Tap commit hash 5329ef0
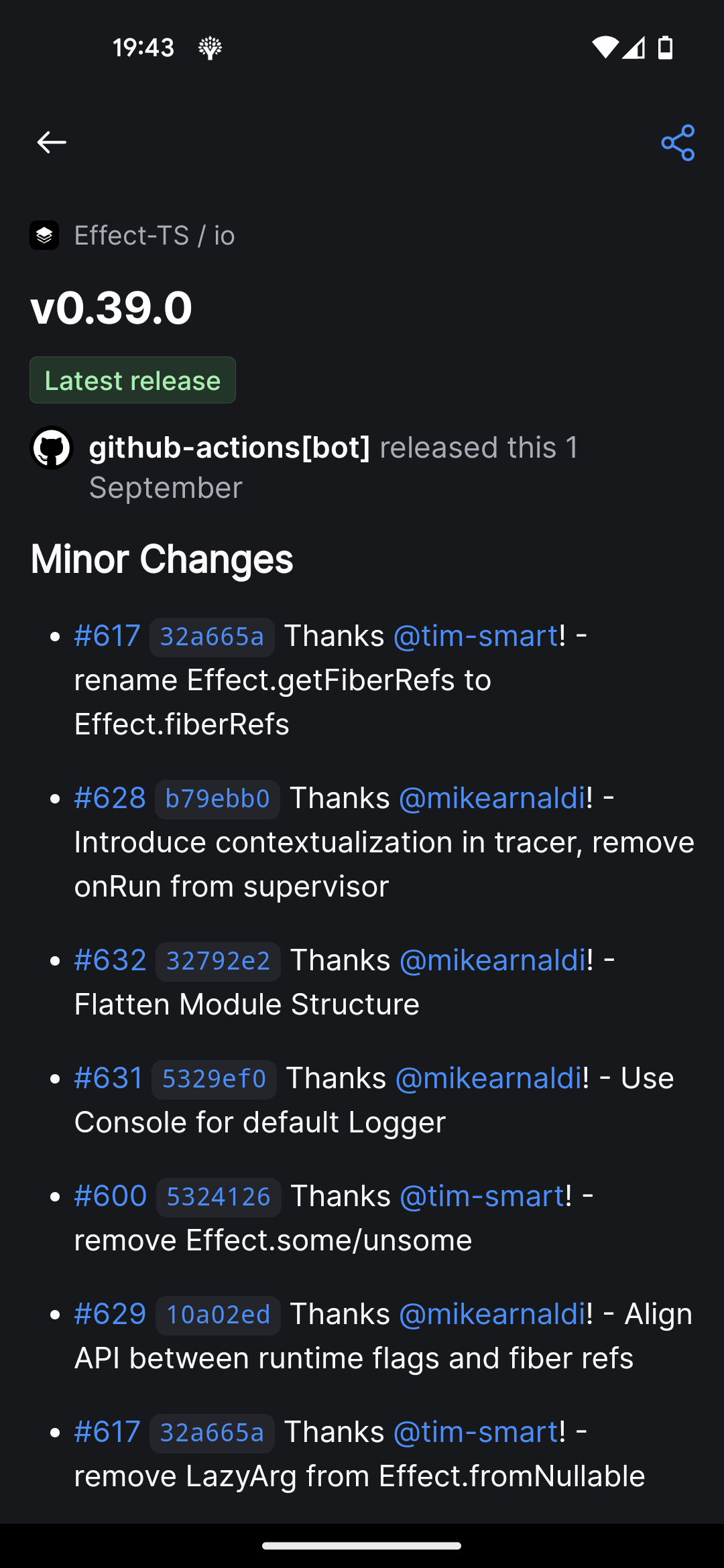The height and width of the screenshot is (1568, 724). [x=213, y=1078]
